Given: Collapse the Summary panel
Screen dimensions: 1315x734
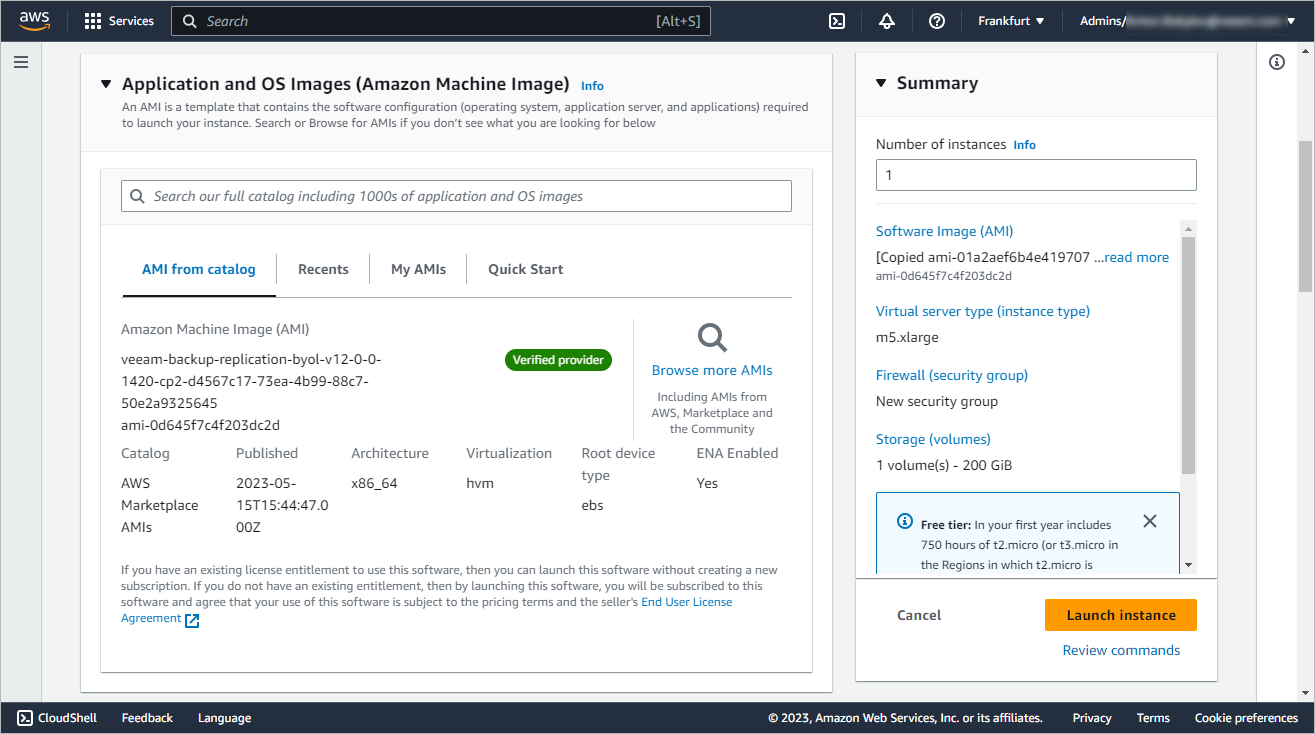Looking at the screenshot, I should [881, 83].
